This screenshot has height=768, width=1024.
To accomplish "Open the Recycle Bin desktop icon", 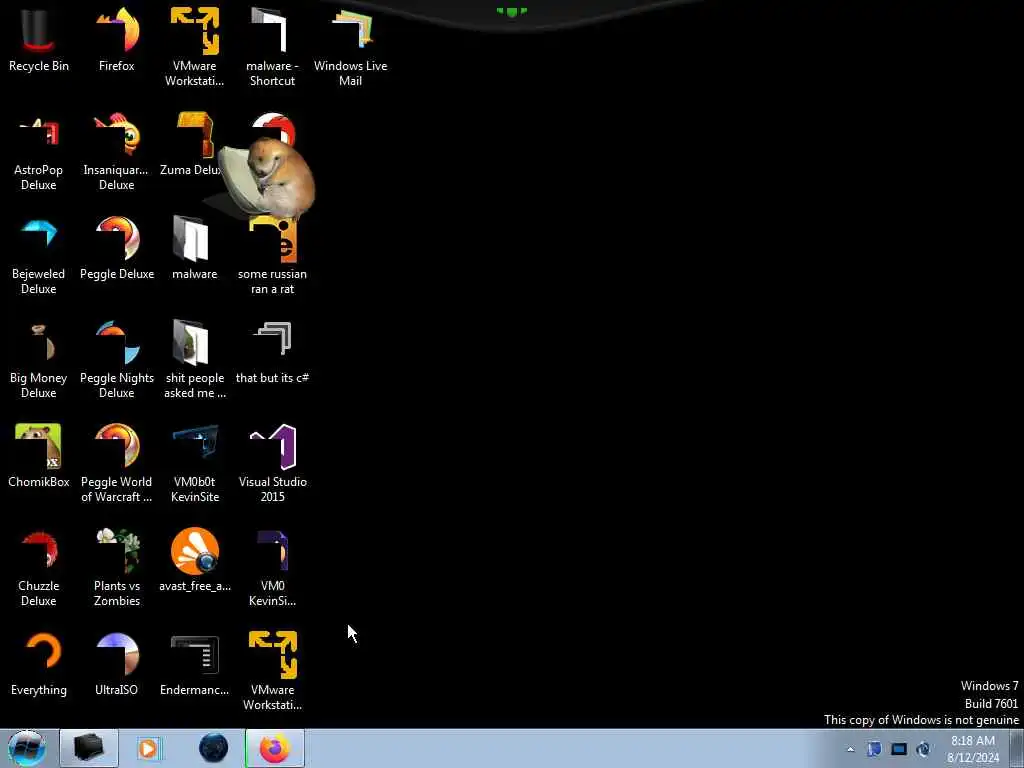I will [x=39, y=40].
